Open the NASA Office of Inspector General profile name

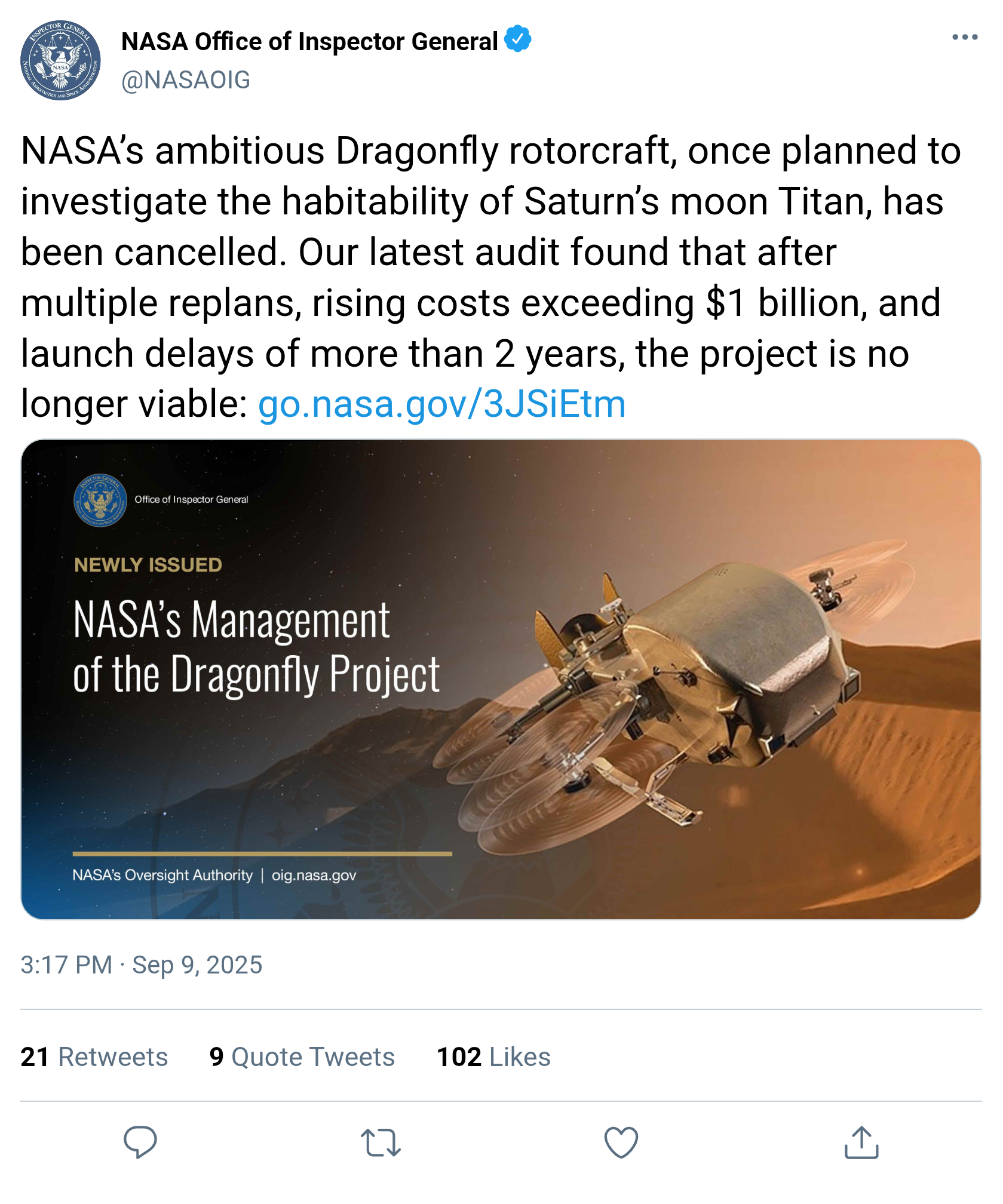coord(309,41)
